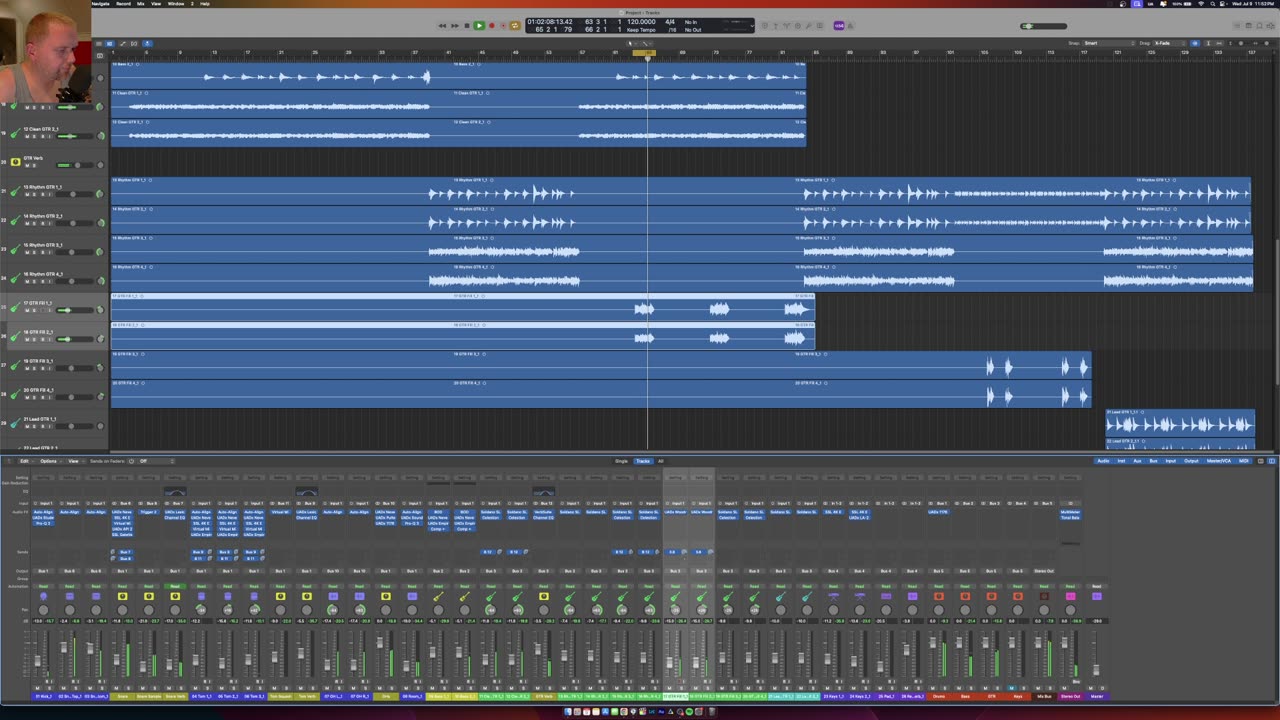The height and width of the screenshot is (720, 1280).
Task: Click the GTR Verb channel strip icon in mixer
Action: point(543,596)
